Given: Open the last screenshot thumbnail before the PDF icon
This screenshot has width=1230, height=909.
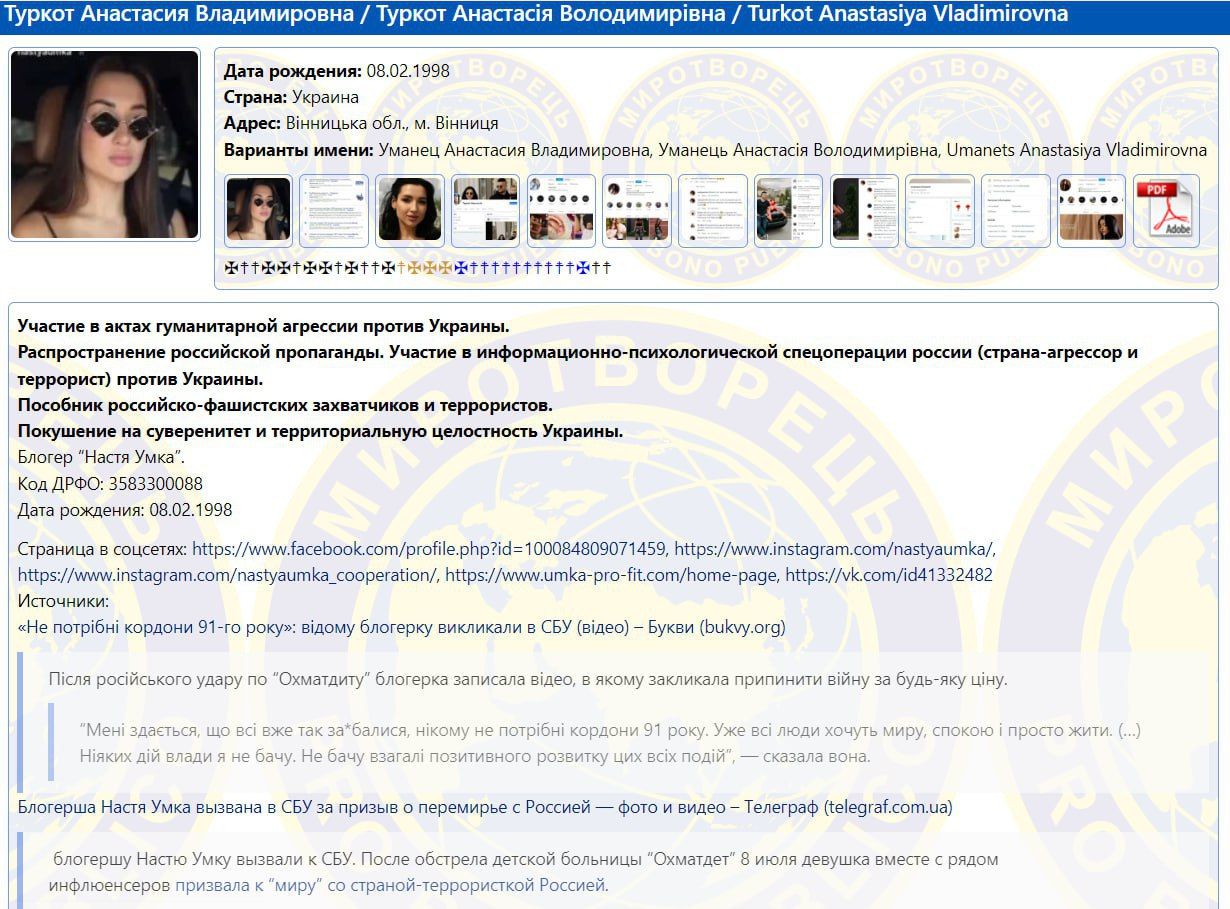Looking at the screenshot, I should click(x=1092, y=211).
